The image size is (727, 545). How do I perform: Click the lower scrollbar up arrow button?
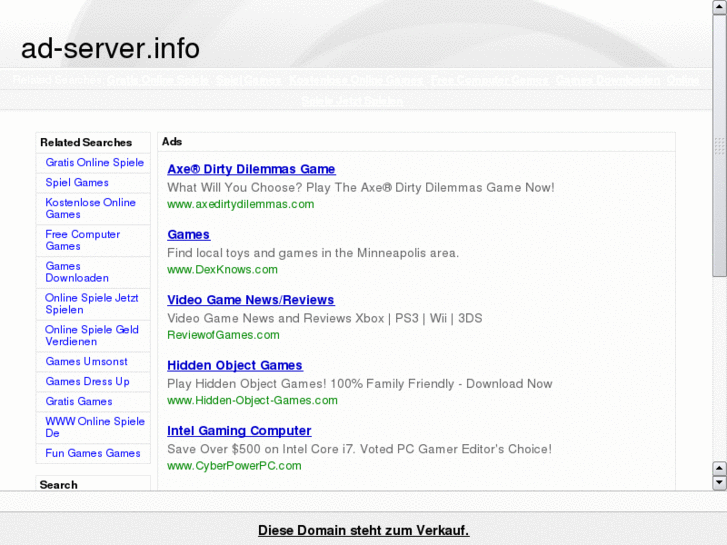[719, 468]
